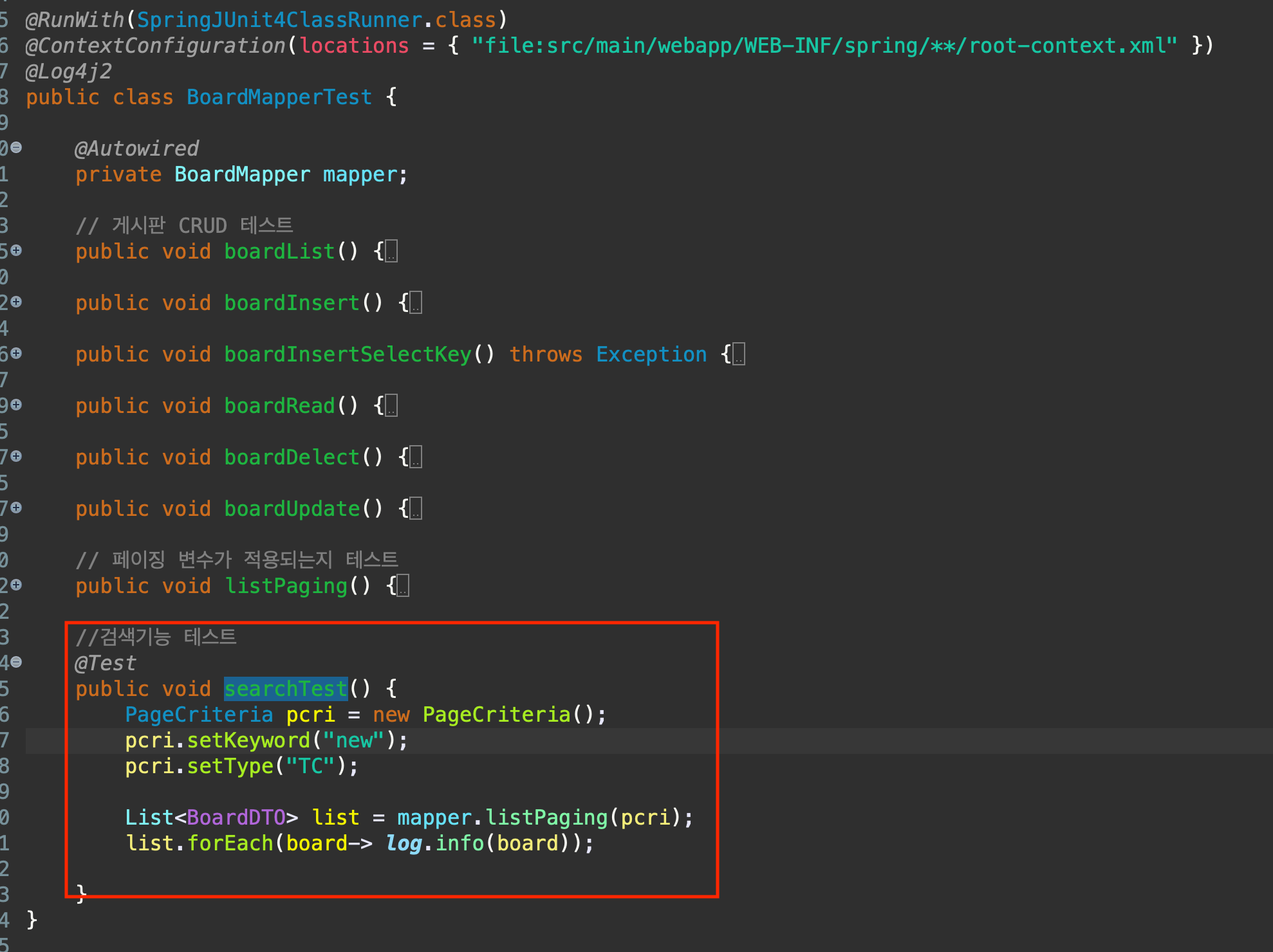Image resolution: width=1273 pixels, height=952 pixels.
Task: Expand the boardDelect method via gutter plus
Action: point(16,456)
